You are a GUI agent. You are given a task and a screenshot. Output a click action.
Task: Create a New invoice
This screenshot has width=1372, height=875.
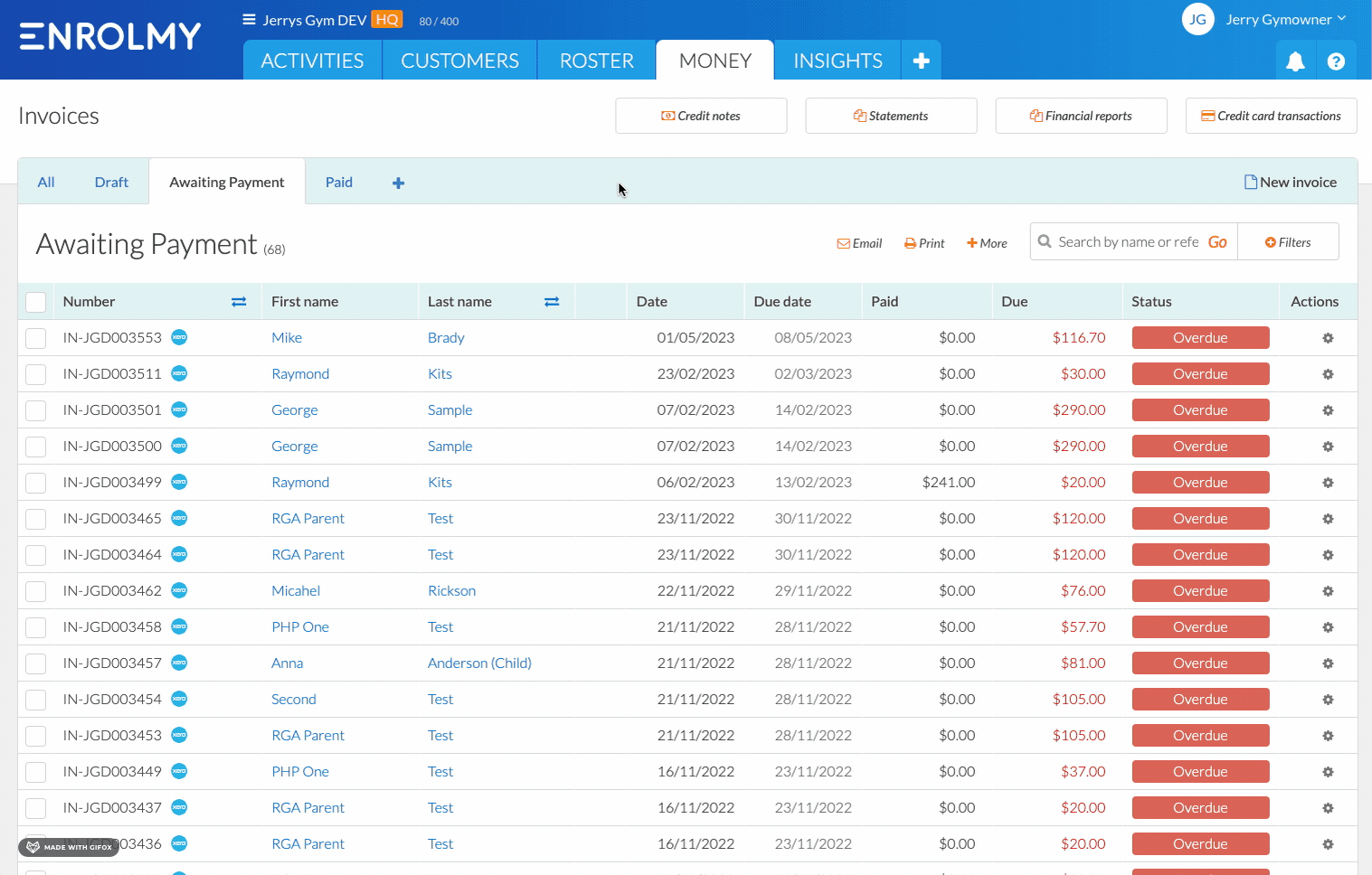click(1291, 182)
